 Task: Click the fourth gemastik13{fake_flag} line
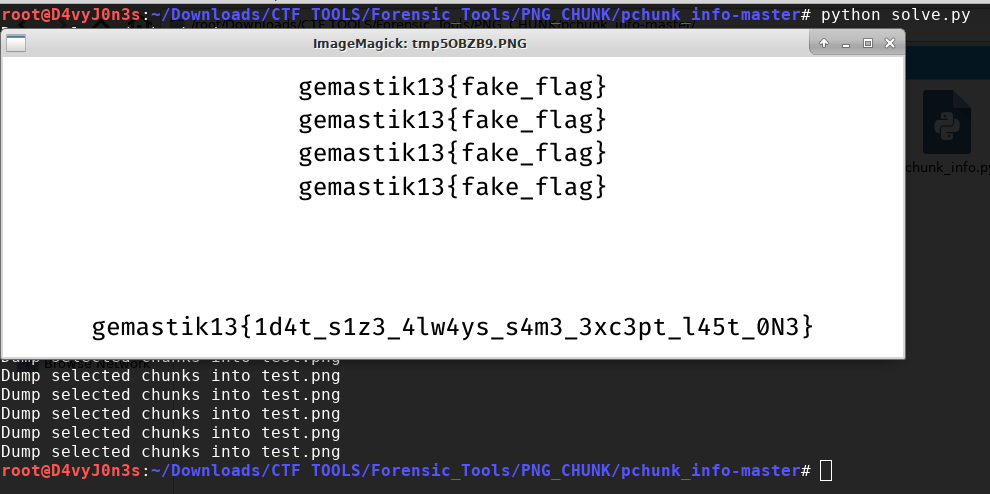click(x=452, y=186)
